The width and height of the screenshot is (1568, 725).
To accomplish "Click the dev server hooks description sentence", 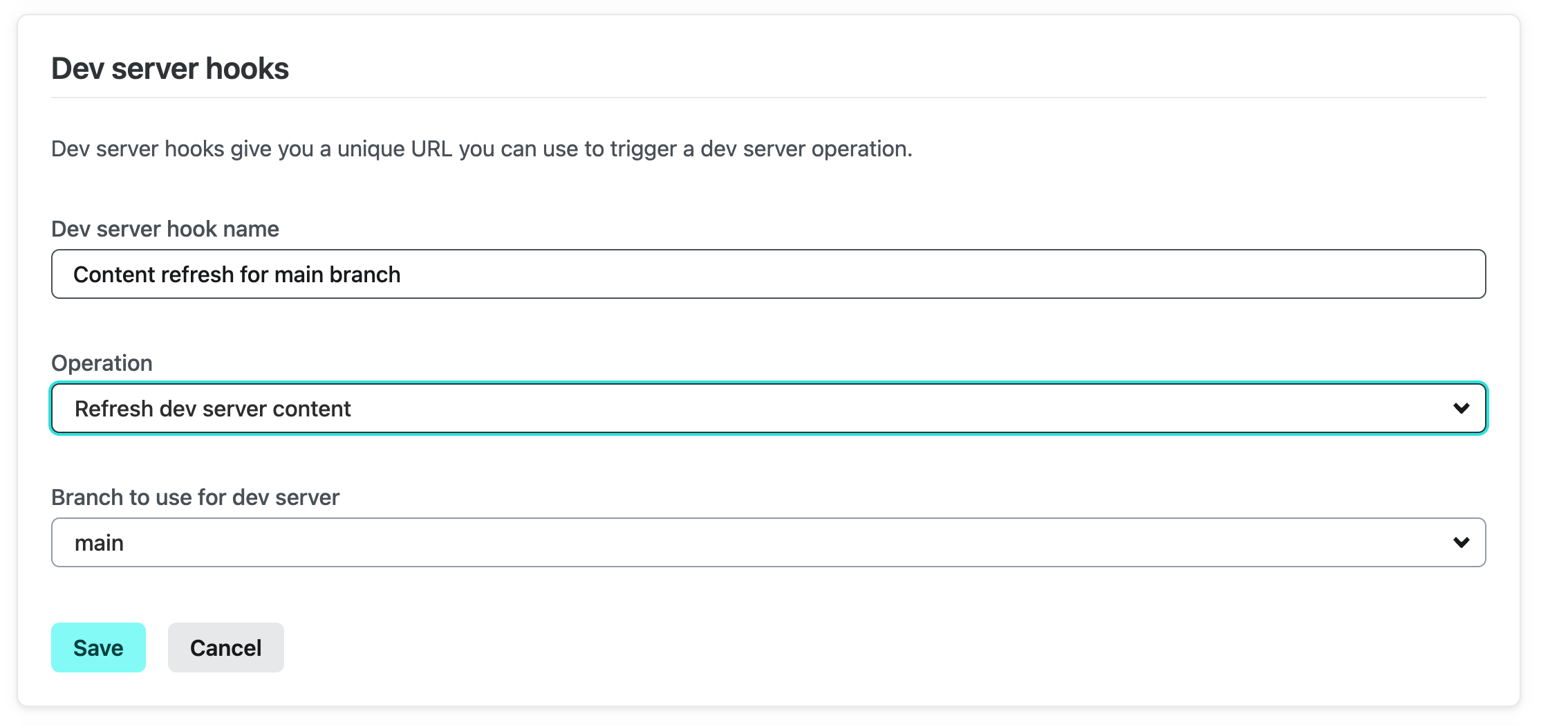I will pos(482,149).
